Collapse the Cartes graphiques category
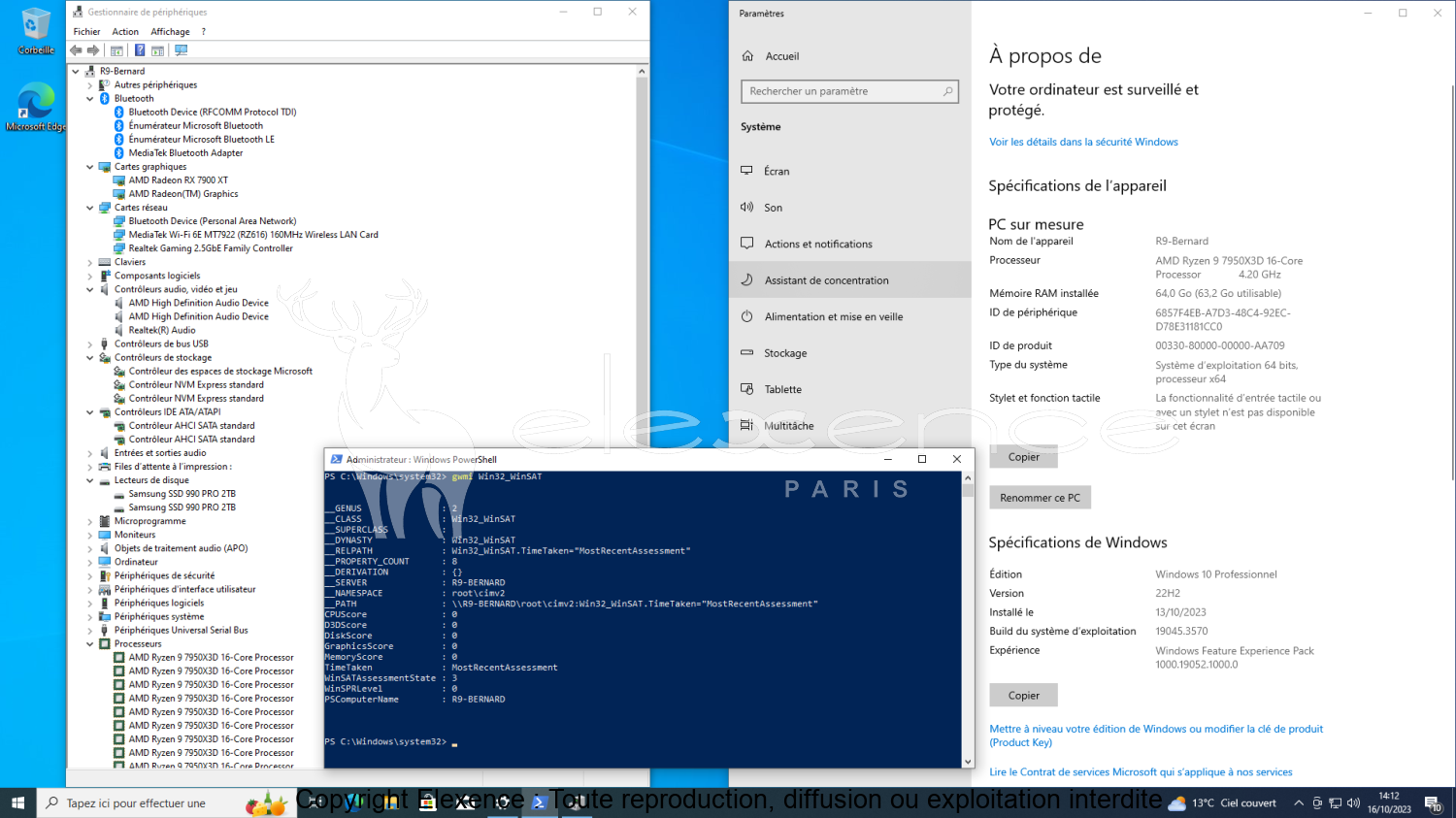Screen dimensions: 1456x818 click(90, 167)
